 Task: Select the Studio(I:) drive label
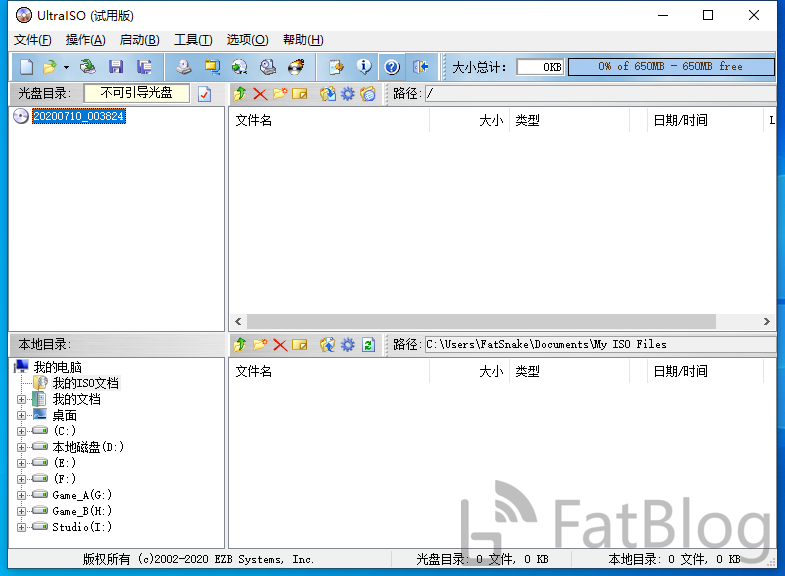[x=82, y=527]
